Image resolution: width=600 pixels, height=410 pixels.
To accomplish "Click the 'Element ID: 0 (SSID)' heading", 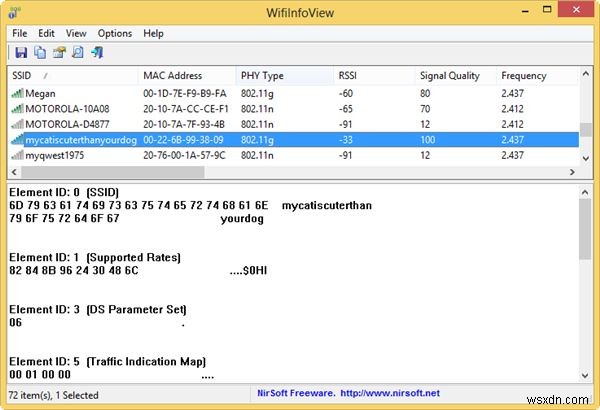I will tap(64, 192).
